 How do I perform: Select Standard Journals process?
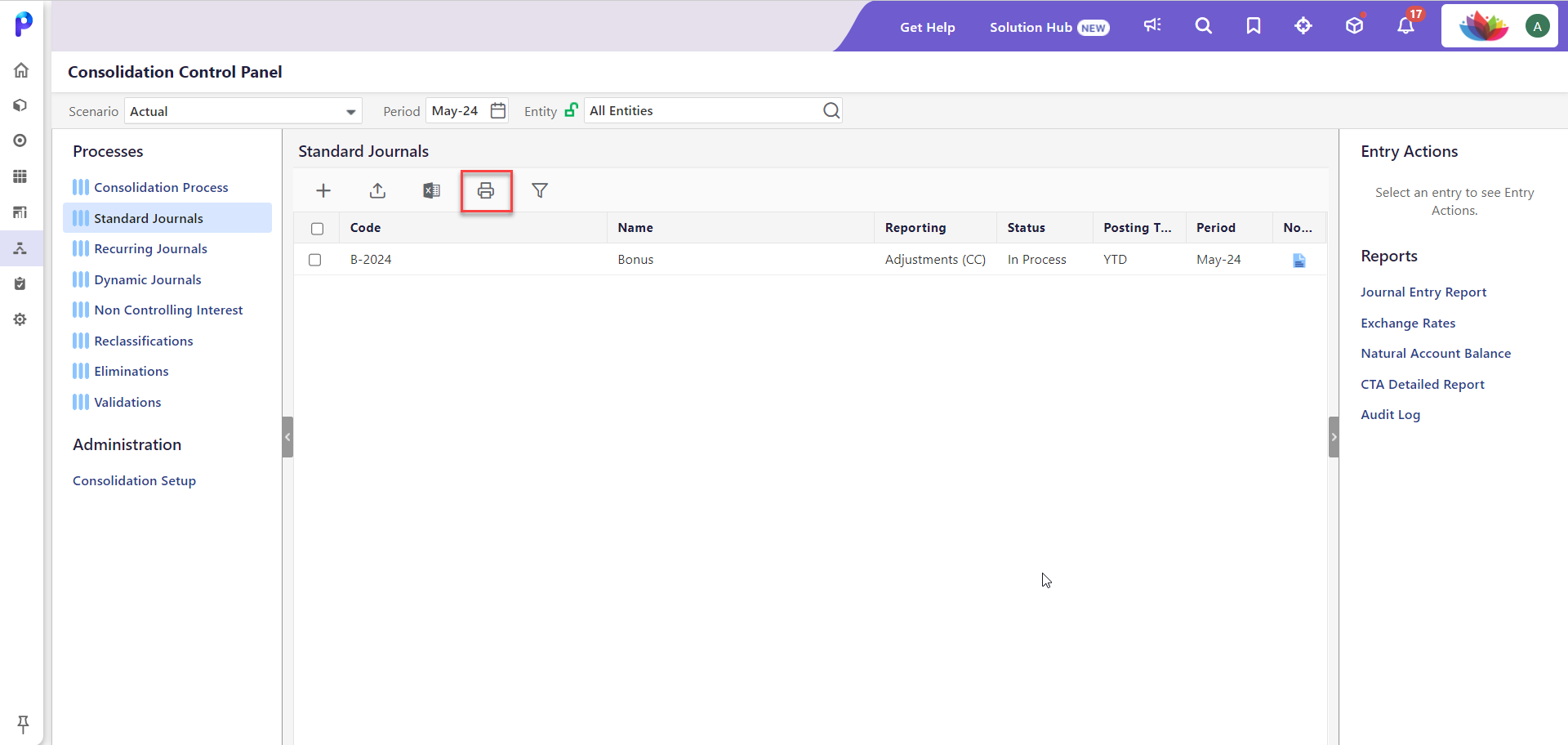(x=167, y=218)
